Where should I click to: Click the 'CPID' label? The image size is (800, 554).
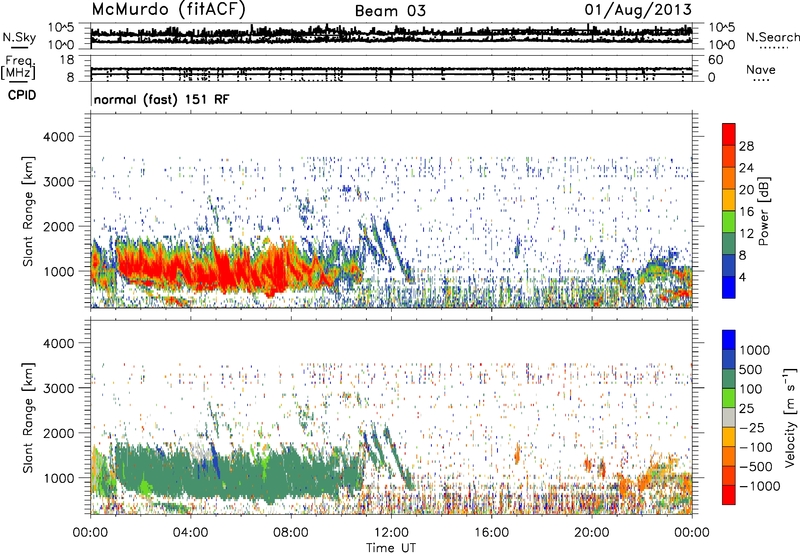[22, 95]
